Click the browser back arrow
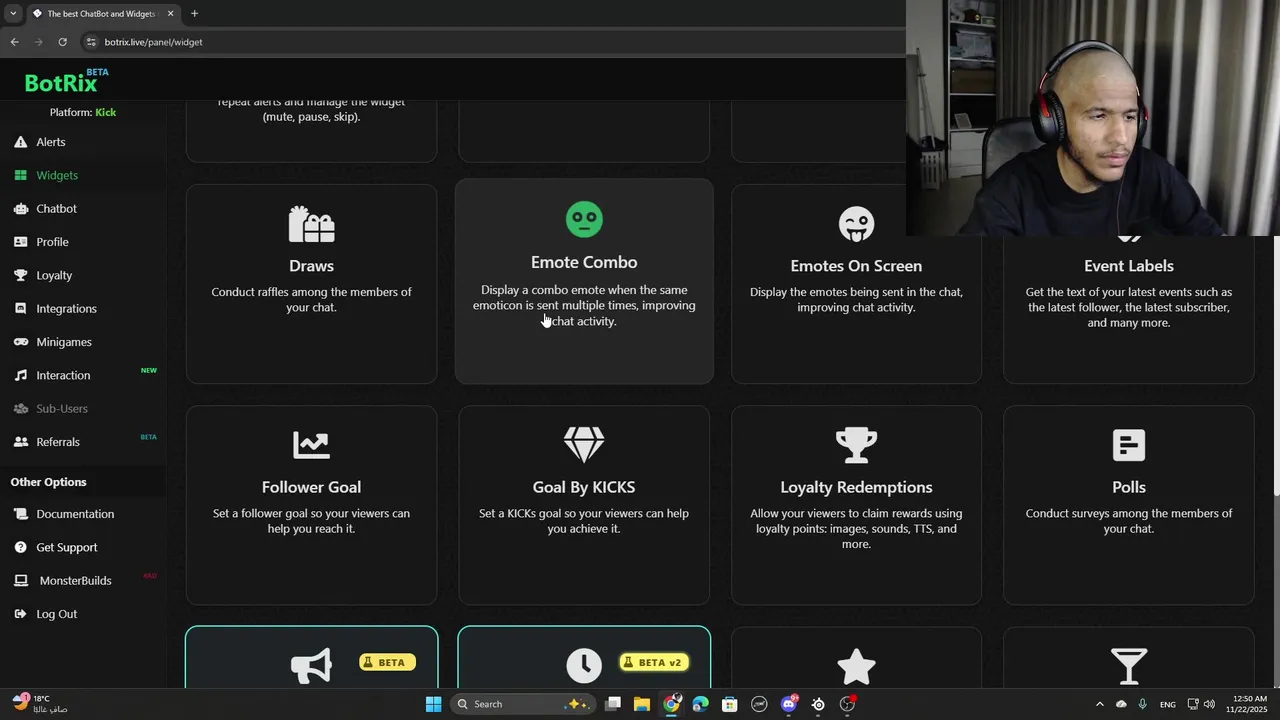The height and width of the screenshot is (720, 1280). pyautogui.click(x=14, y=42)
